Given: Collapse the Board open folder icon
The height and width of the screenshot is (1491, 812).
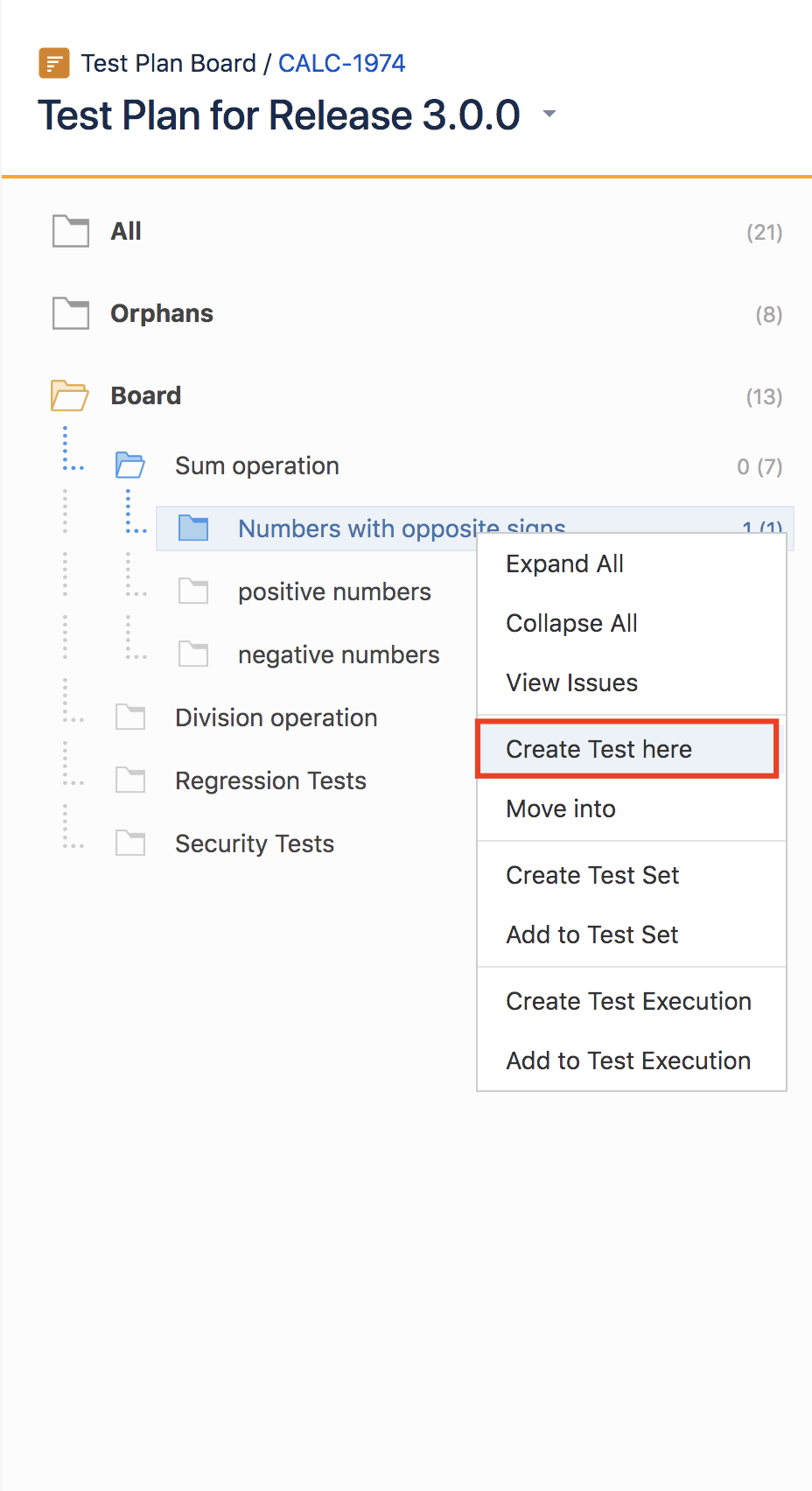Looking at the screenshot, I should pos(70,395).
